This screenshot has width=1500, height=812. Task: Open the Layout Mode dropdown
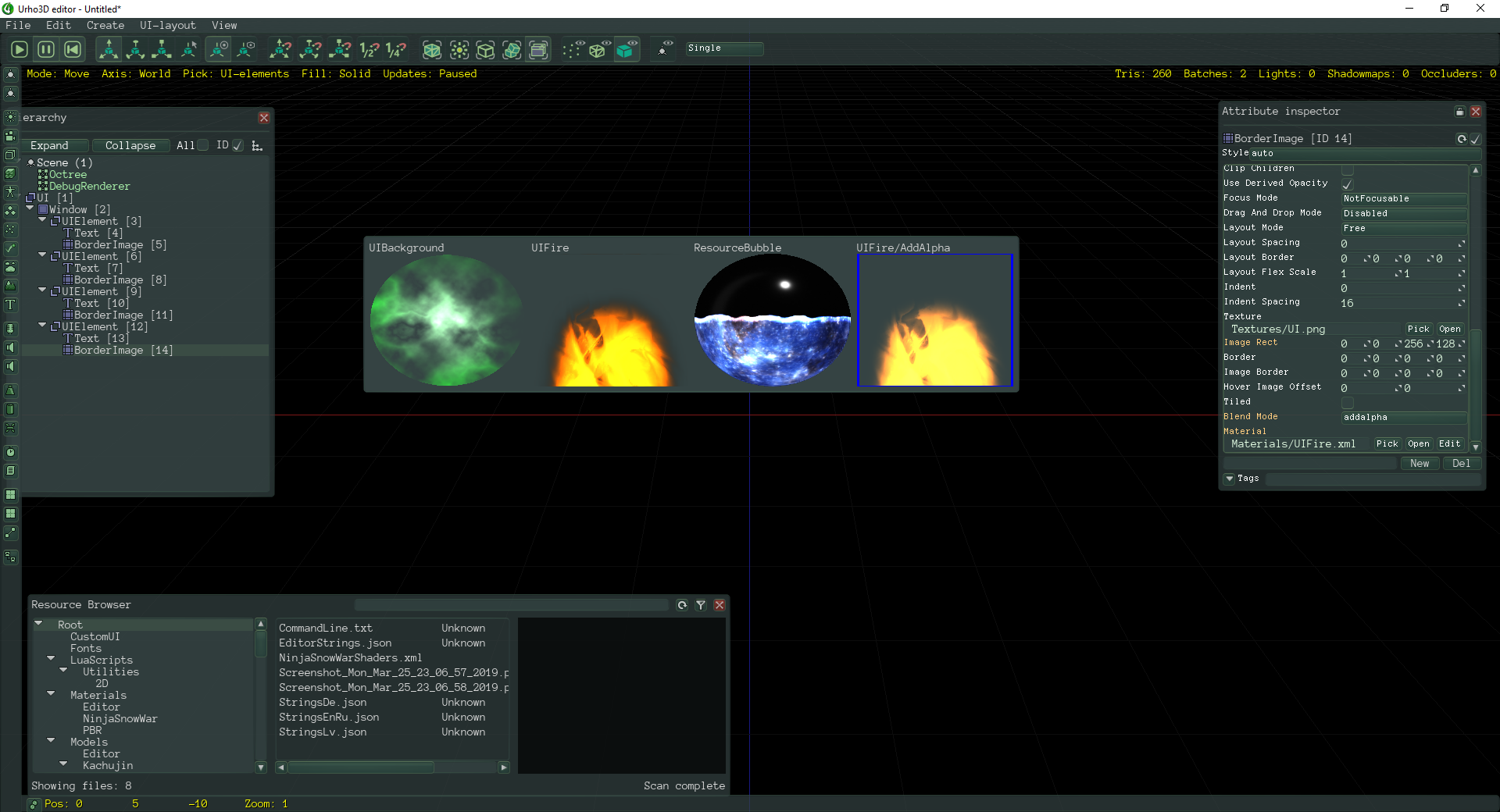pyautogui.click(x=1404, y=229)
